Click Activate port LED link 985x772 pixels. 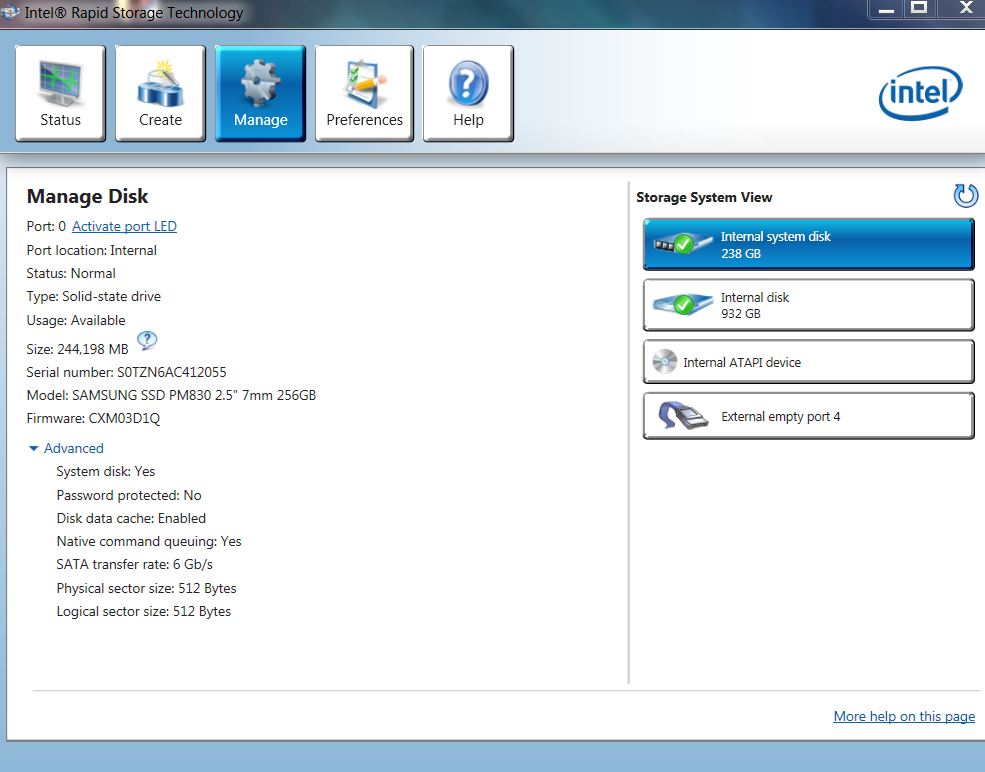coord(124,226)
